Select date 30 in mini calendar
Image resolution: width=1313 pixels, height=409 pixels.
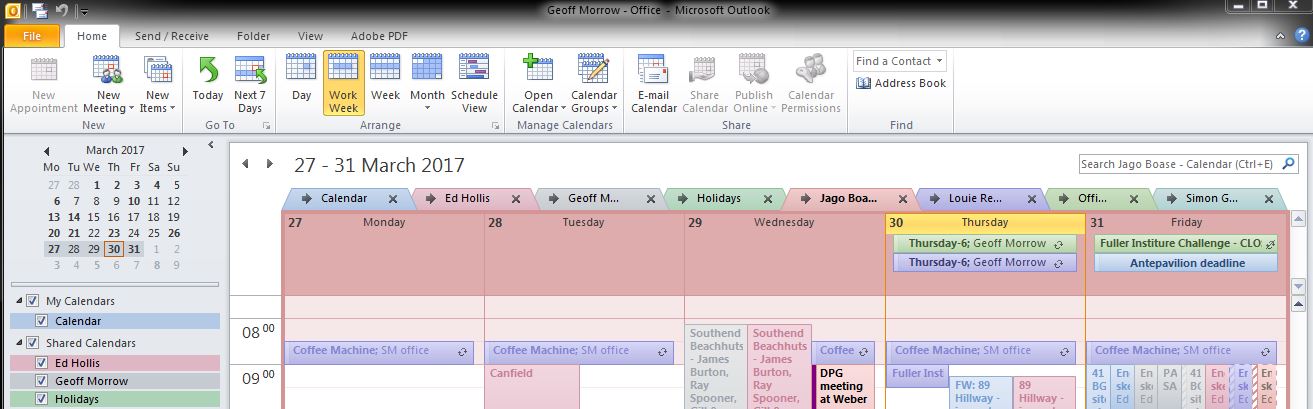tap(113, 249)
